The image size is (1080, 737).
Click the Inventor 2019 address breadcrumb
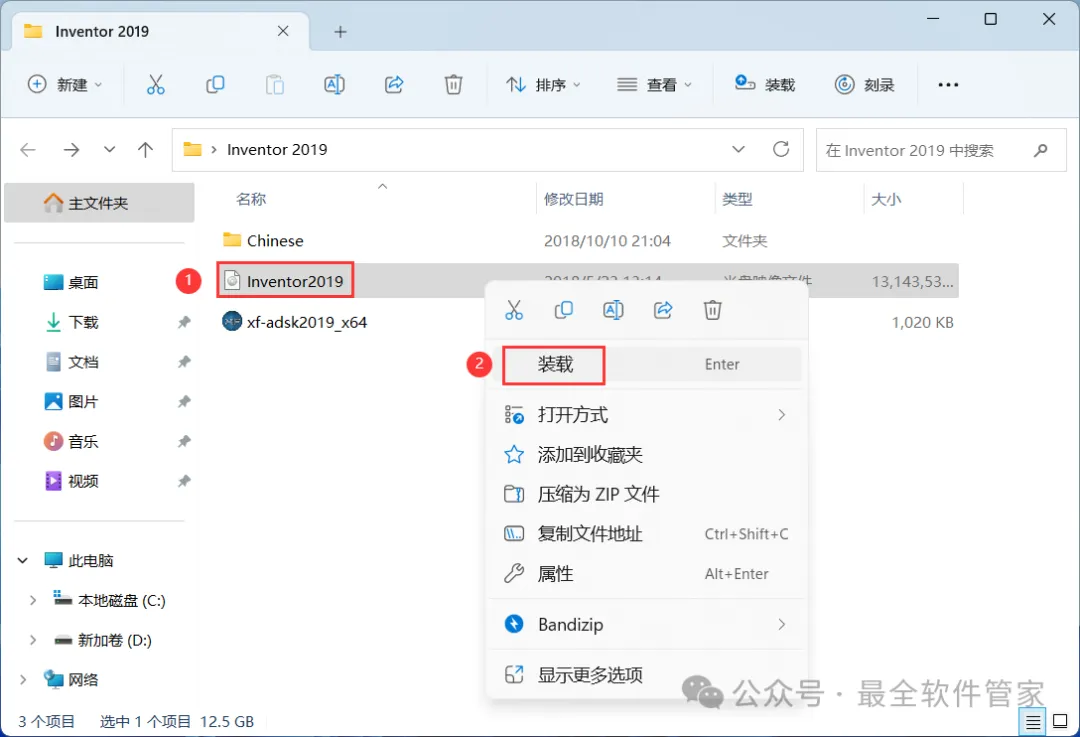[x=277, y=149]
